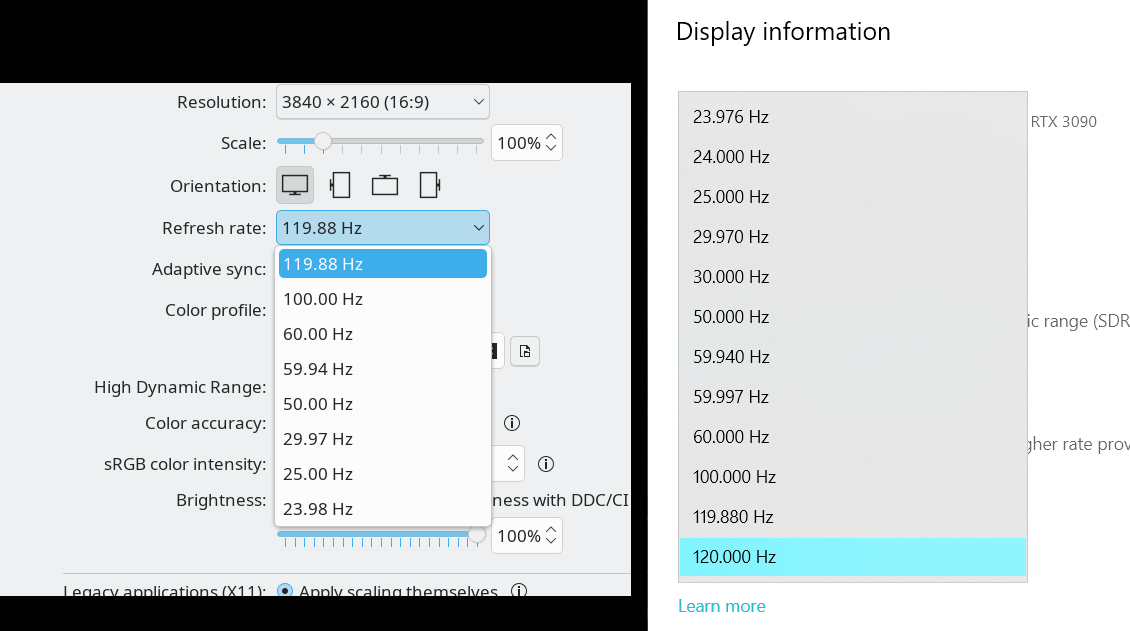The height and width of the screenshot is (631, 1130).
Task: Click the Brightness 100% spinbox field
Action: click(527, 536)
